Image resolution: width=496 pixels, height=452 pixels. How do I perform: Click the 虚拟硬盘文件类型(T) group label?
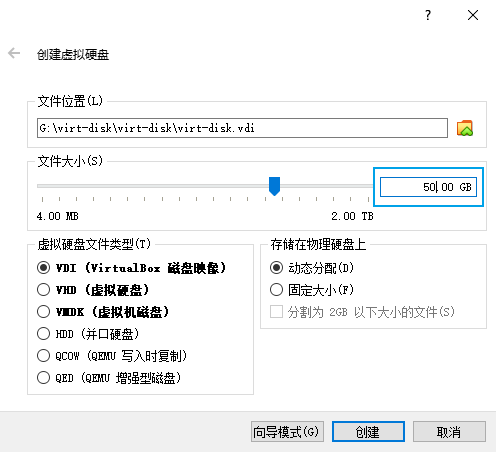[94, 244]
